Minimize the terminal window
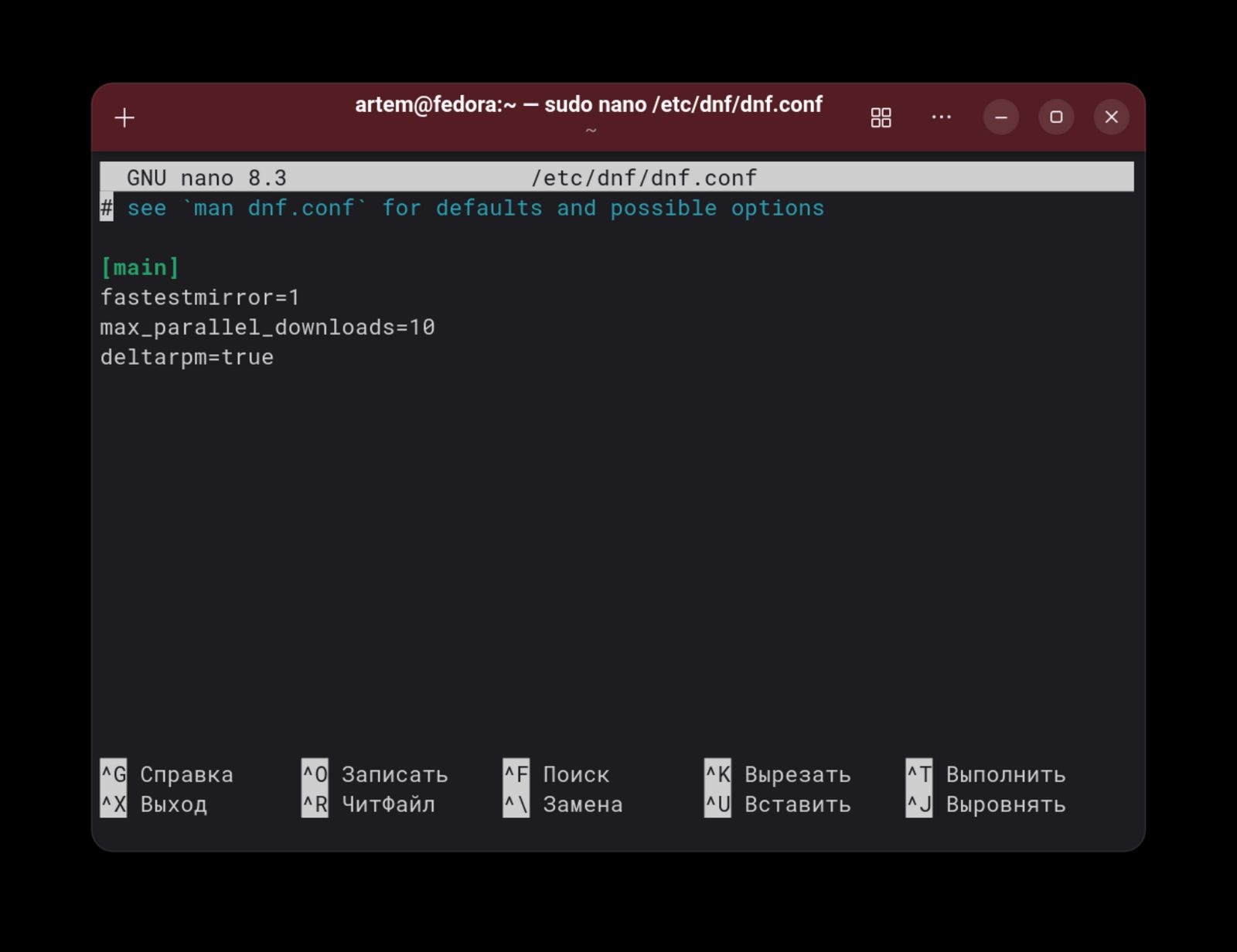This screenshot has width=1237, height=952. tap(1000, 117)
